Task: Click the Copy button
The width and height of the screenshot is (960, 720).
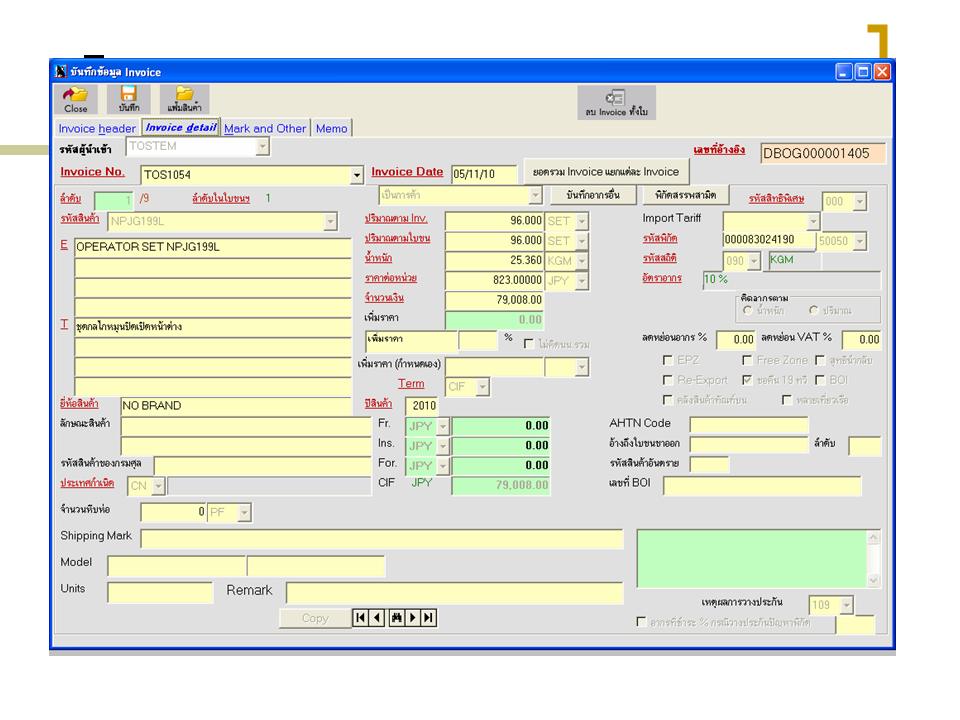Action: click(x=315, y=618)
